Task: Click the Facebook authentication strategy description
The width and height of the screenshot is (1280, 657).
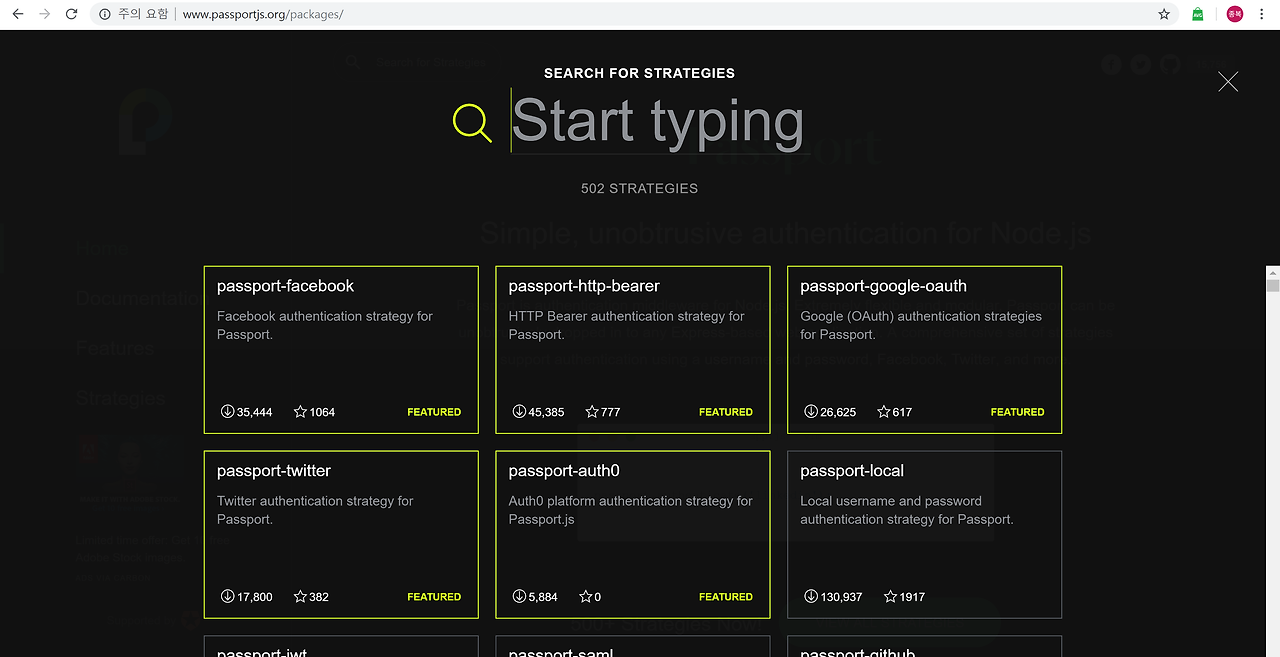Action: point(325,325)
